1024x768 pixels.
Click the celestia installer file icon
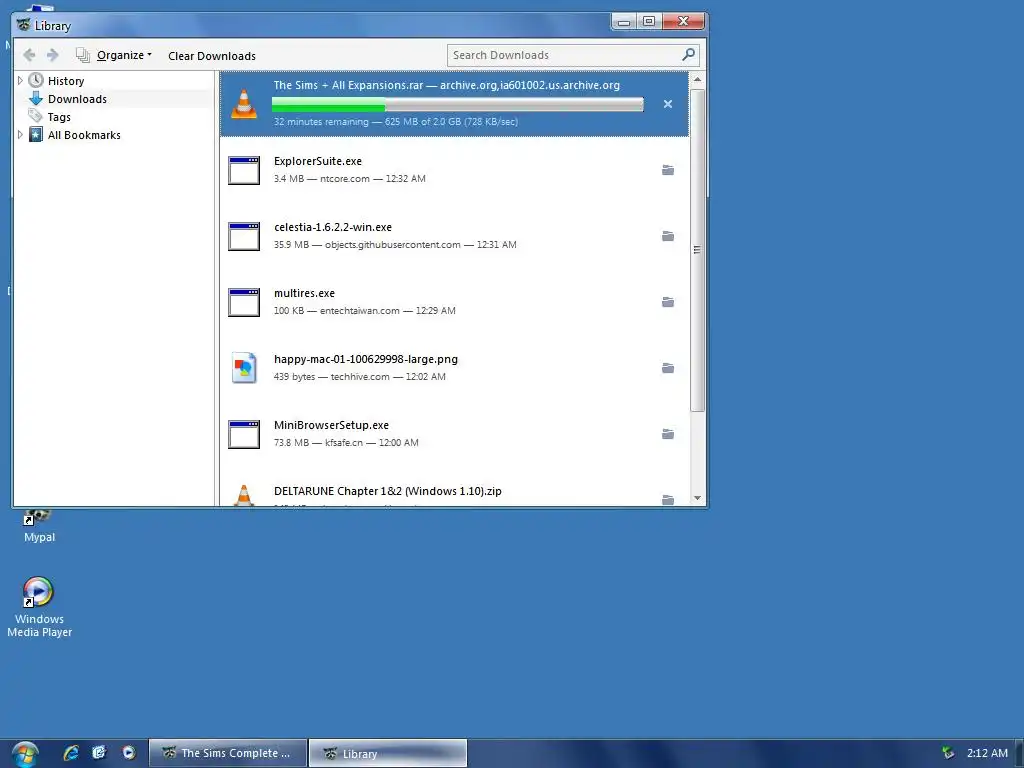[244, 236]
